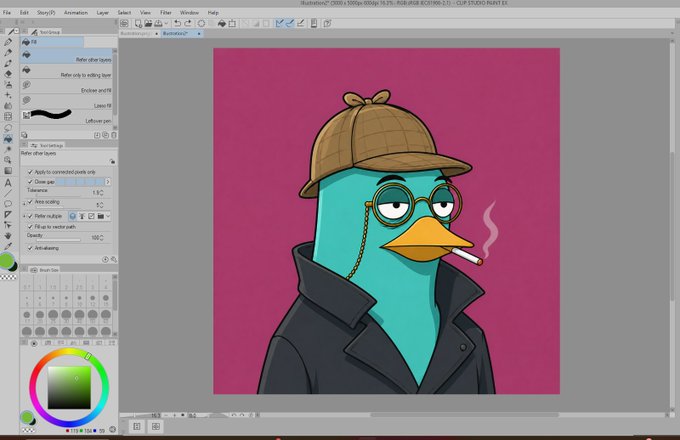Click the Save icon in command bar
Viewport: 680px width, 440px height.
pos(158,23)
